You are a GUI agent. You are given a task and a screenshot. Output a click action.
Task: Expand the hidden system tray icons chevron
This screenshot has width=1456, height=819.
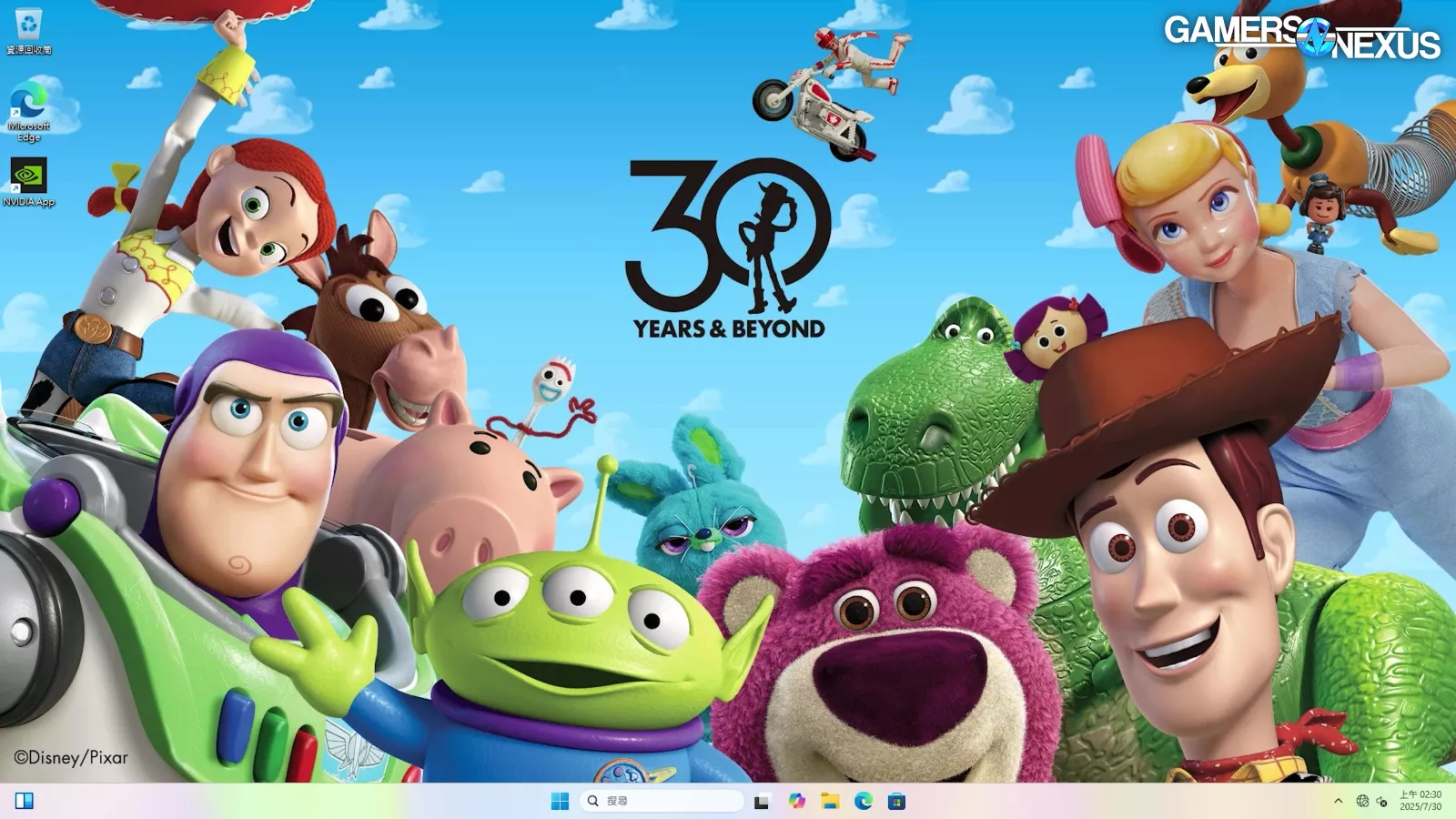click(x=1338, y=801)
